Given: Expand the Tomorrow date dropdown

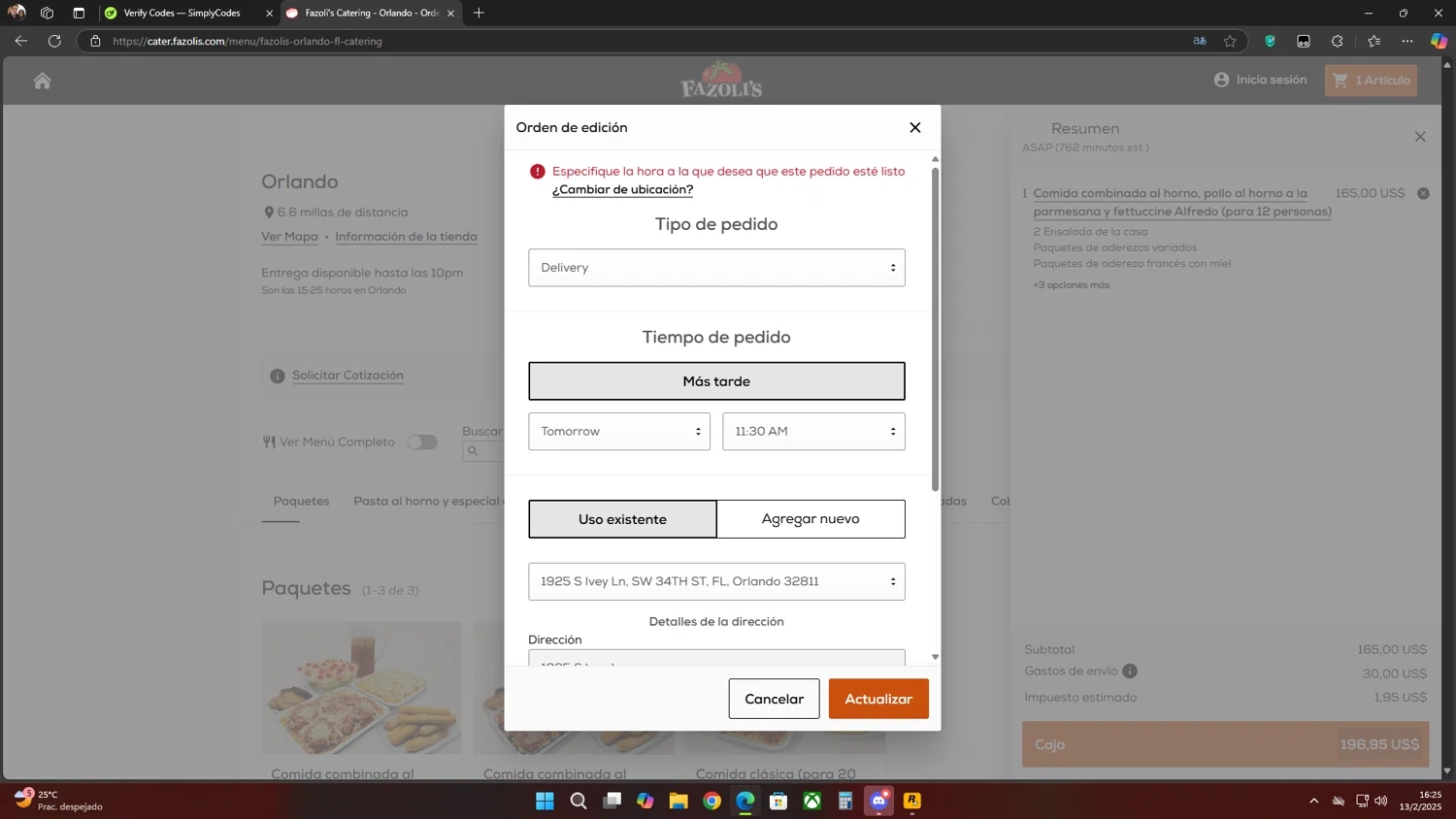Looking at the screenshot, I should [x=618, y=432].
